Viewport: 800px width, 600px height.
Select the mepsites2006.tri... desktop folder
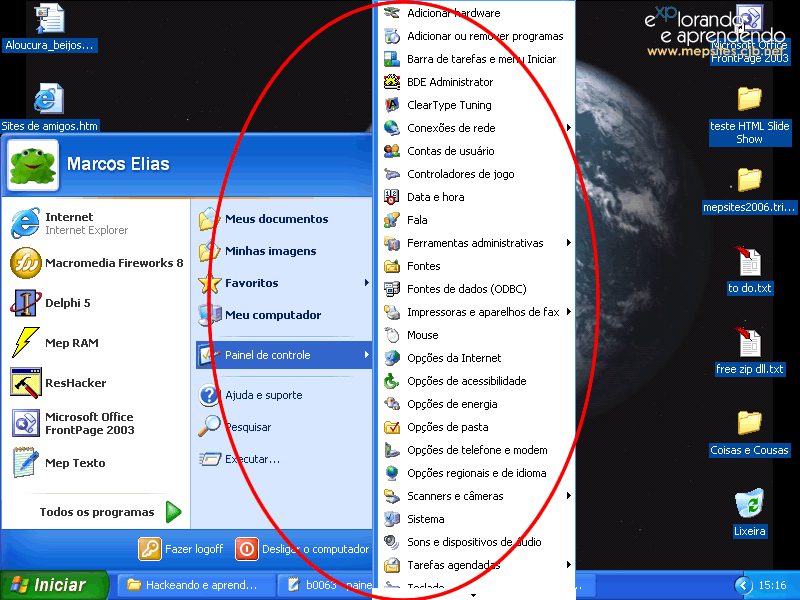pos(749,190)
